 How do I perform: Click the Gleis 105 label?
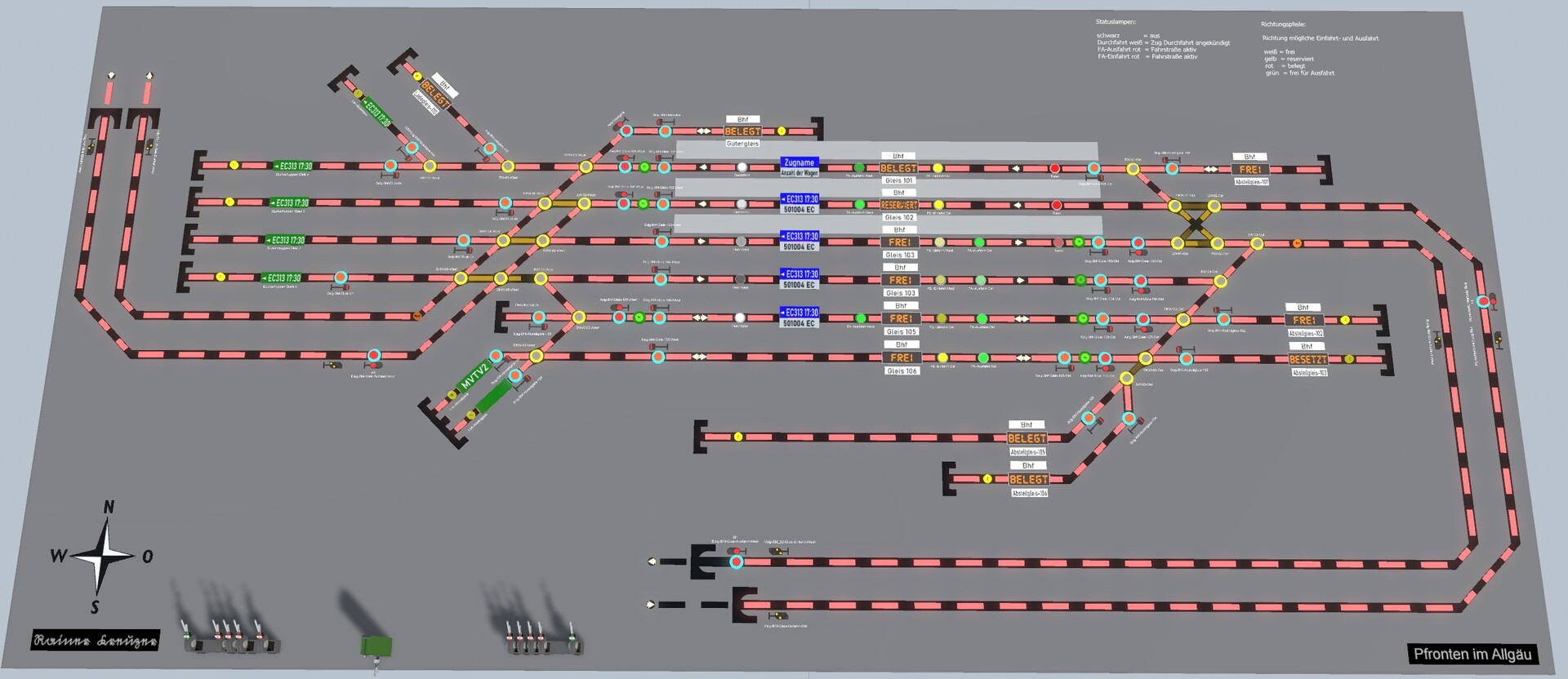click(x=901, y=331)
